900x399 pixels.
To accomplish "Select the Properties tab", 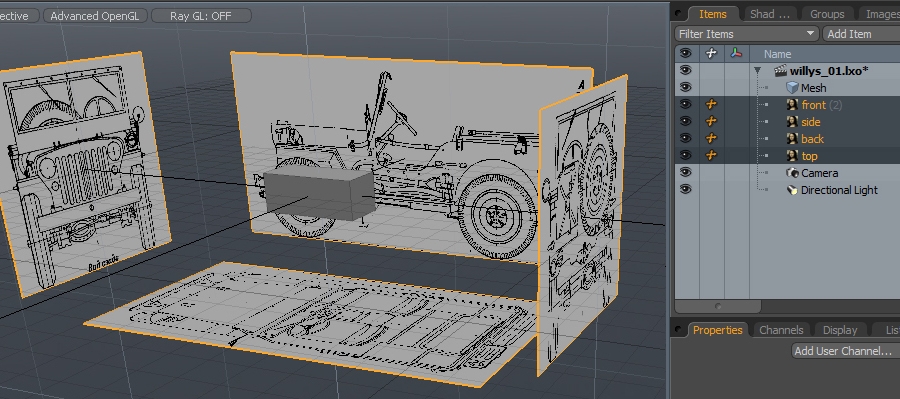I will [717, 330].
